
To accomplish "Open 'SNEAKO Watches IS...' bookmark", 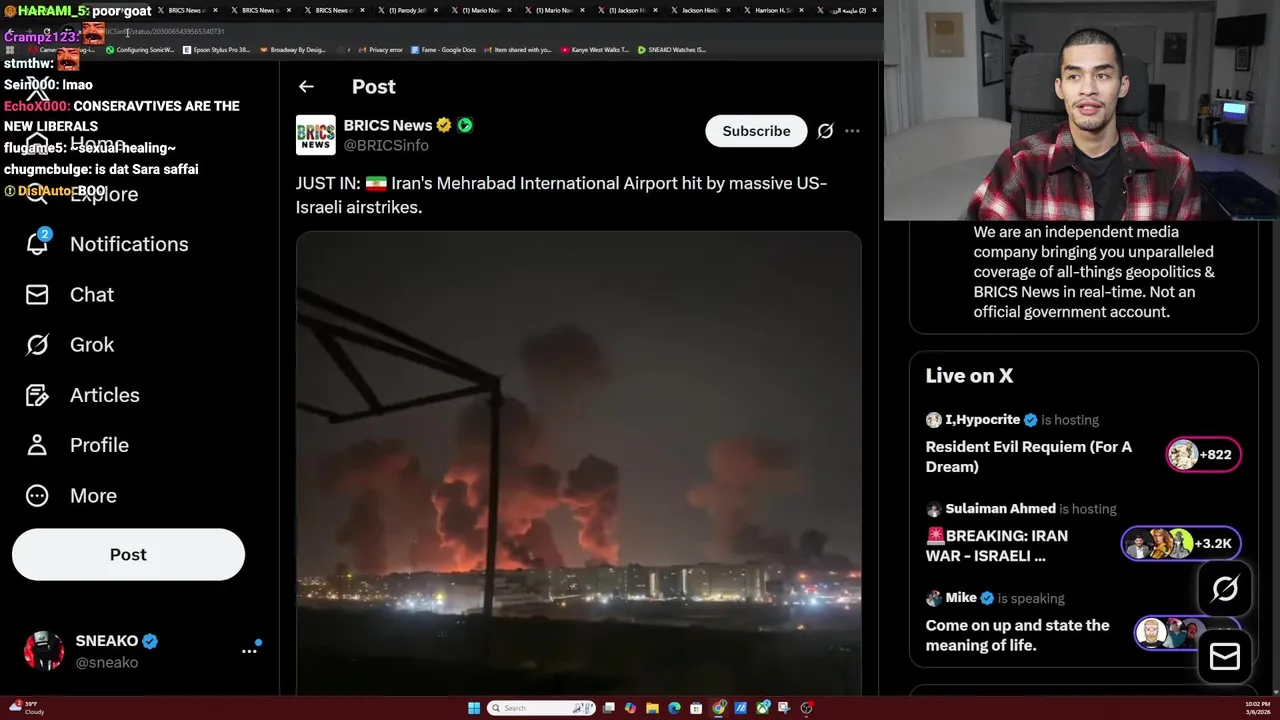I will (x=672, y=49).
